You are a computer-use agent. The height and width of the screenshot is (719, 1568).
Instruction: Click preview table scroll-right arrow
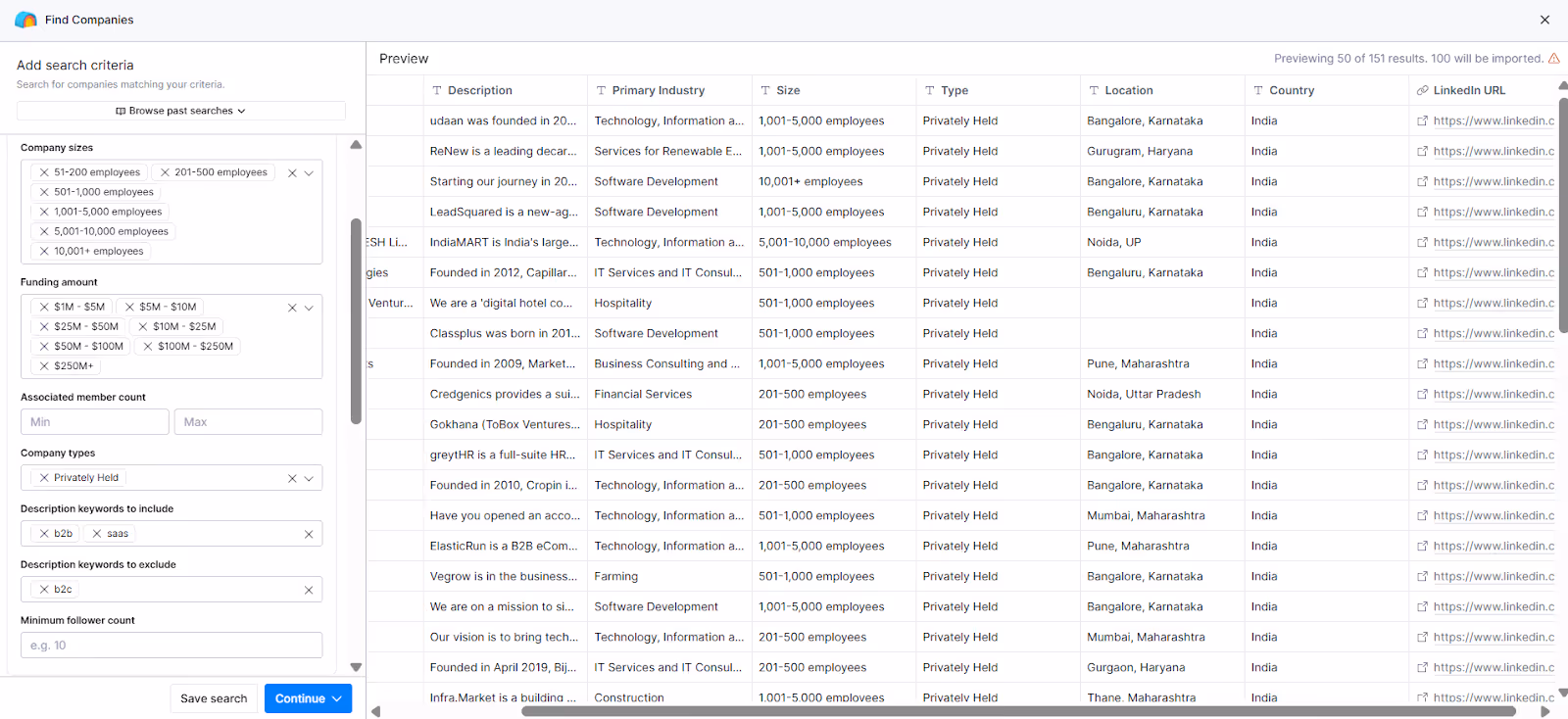pyautogui.click(x=1545, y=711)
